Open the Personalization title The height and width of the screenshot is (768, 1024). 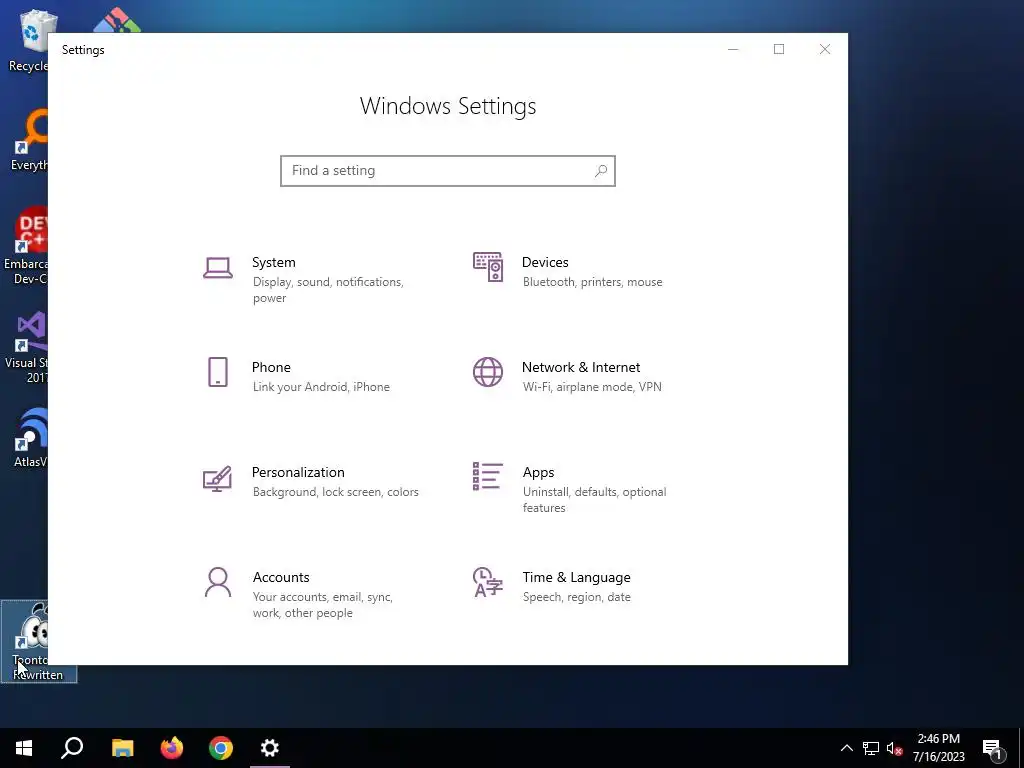point(298,472)
